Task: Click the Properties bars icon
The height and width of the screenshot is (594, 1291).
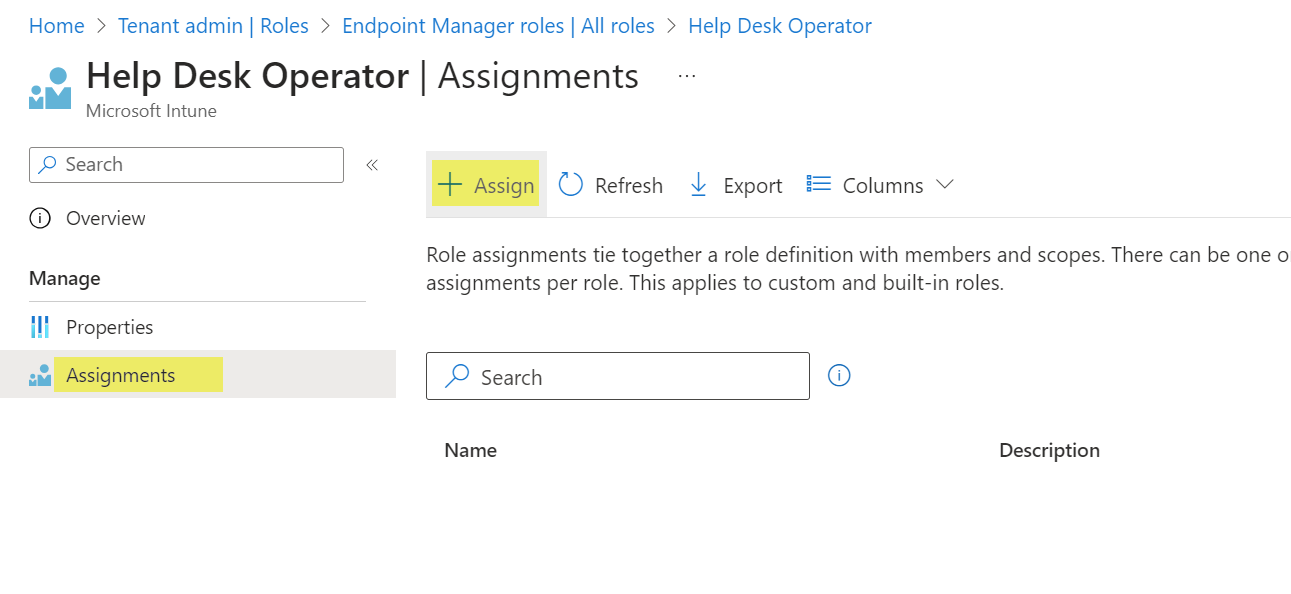Action: [40, 327]
